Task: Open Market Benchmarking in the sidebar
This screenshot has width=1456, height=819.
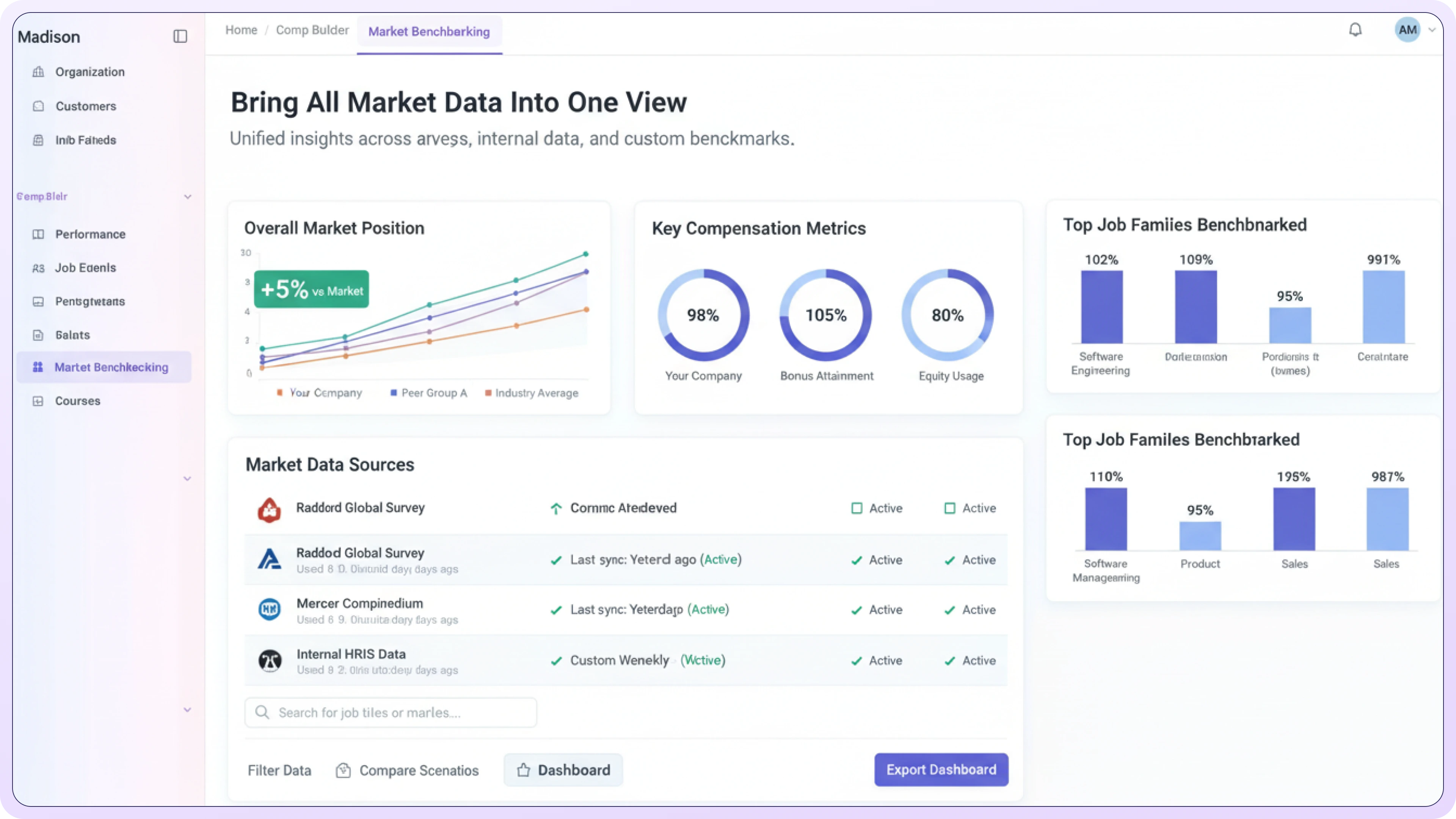Action: (111, 367)
